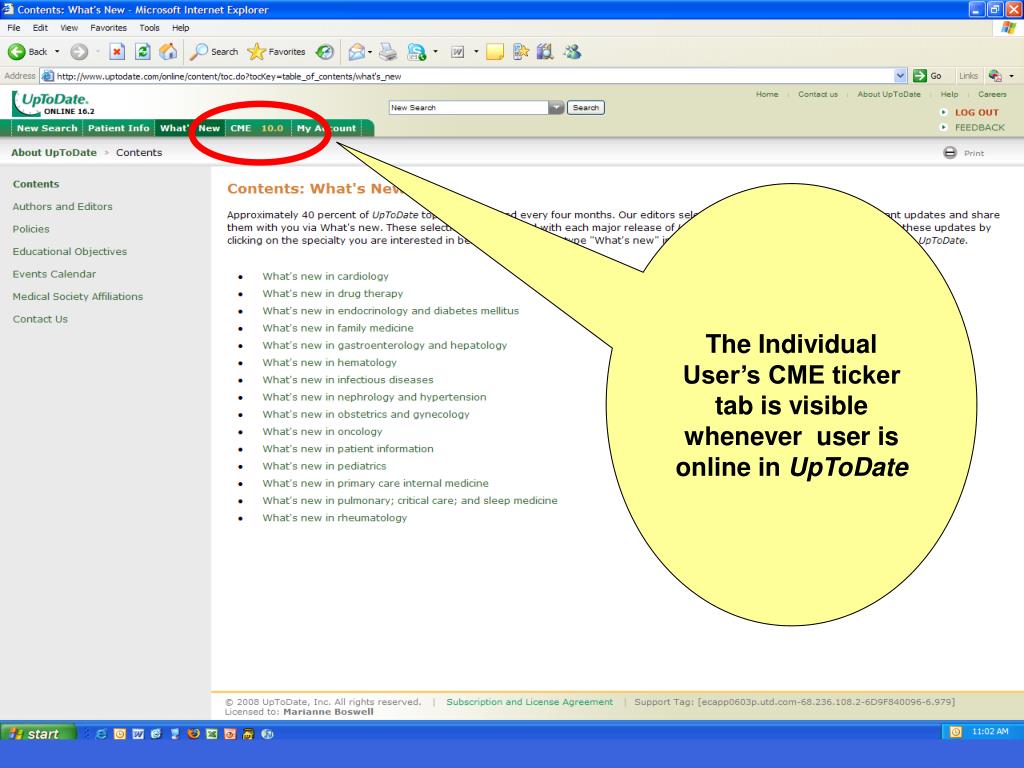
Task: Click the Forward arrow icon
Action: (x=79, y=52)
